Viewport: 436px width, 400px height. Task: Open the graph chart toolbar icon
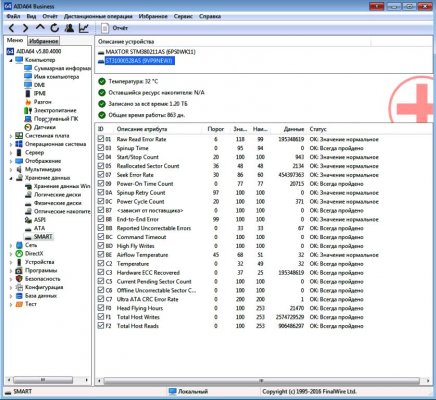coord(84,28)
